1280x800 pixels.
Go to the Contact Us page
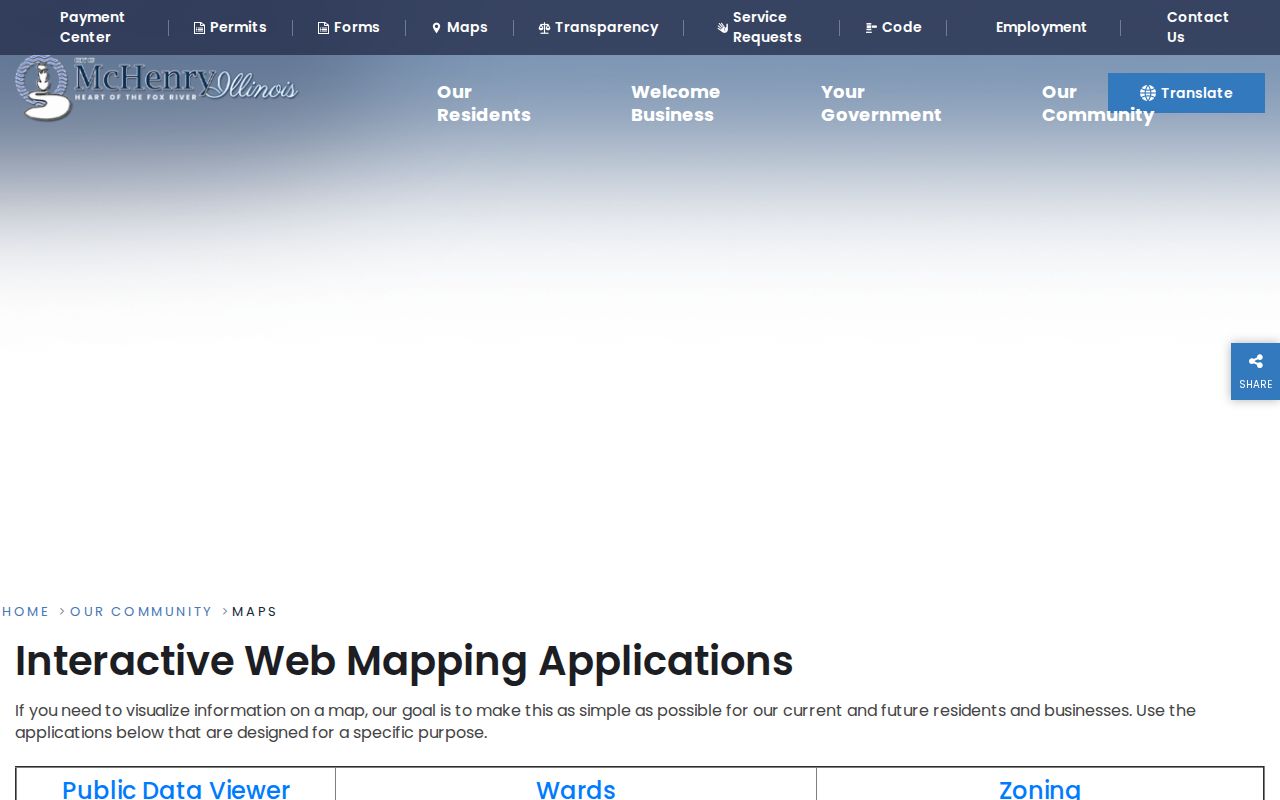(x=1197, y=27)
